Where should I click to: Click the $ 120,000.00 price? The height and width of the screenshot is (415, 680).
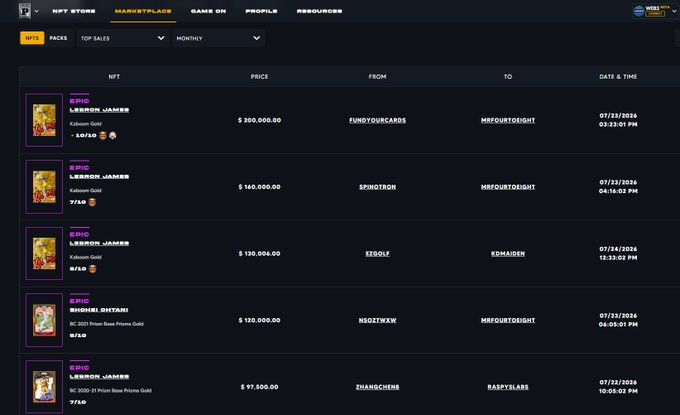[259, 320]
